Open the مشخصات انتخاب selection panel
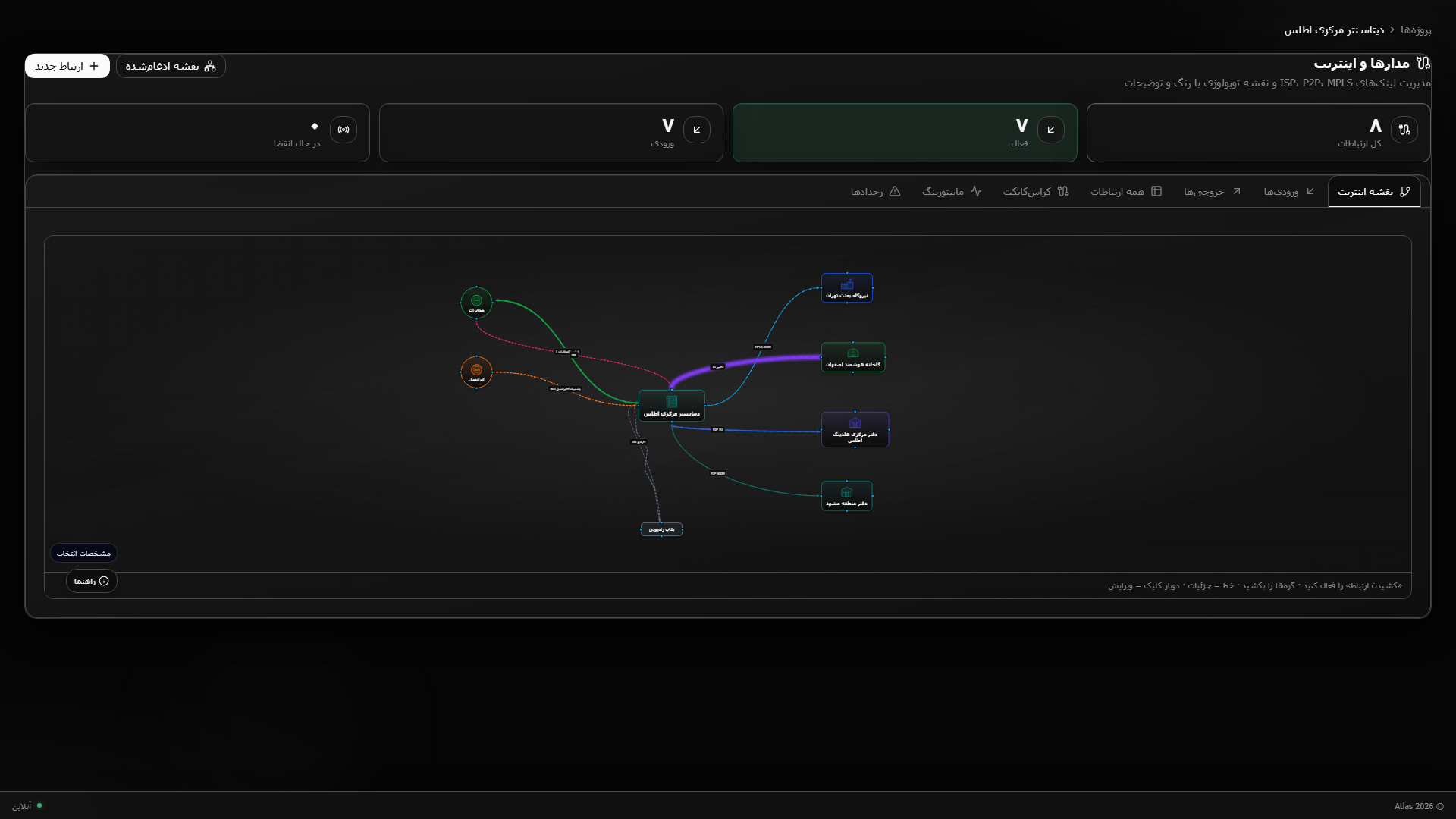This screenshot has height=819, width=1456. pos(83,553)
